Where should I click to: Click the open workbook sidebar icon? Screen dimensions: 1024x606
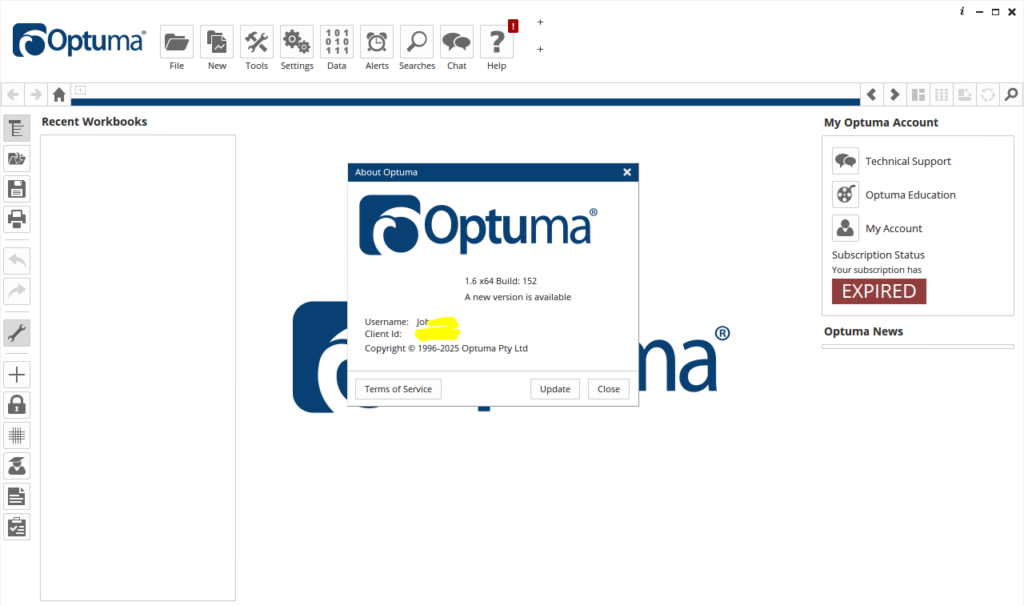click(17, 159)
